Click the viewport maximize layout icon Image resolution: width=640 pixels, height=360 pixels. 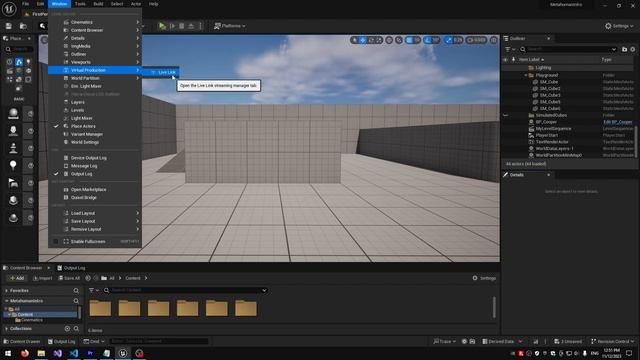click(494, 40)
